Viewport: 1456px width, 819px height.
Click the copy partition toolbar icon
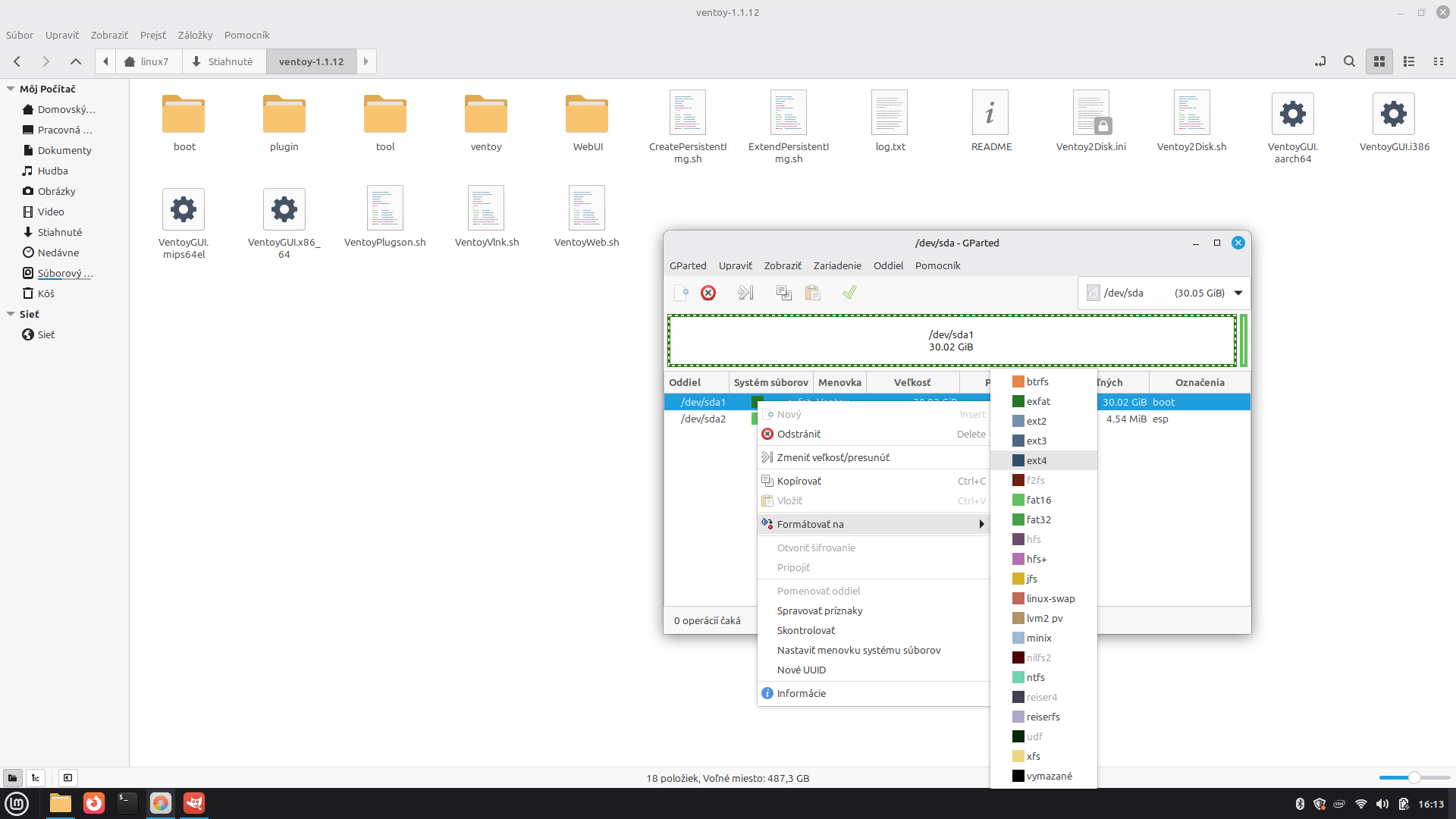pyautogui.click(x=784, y=293)
